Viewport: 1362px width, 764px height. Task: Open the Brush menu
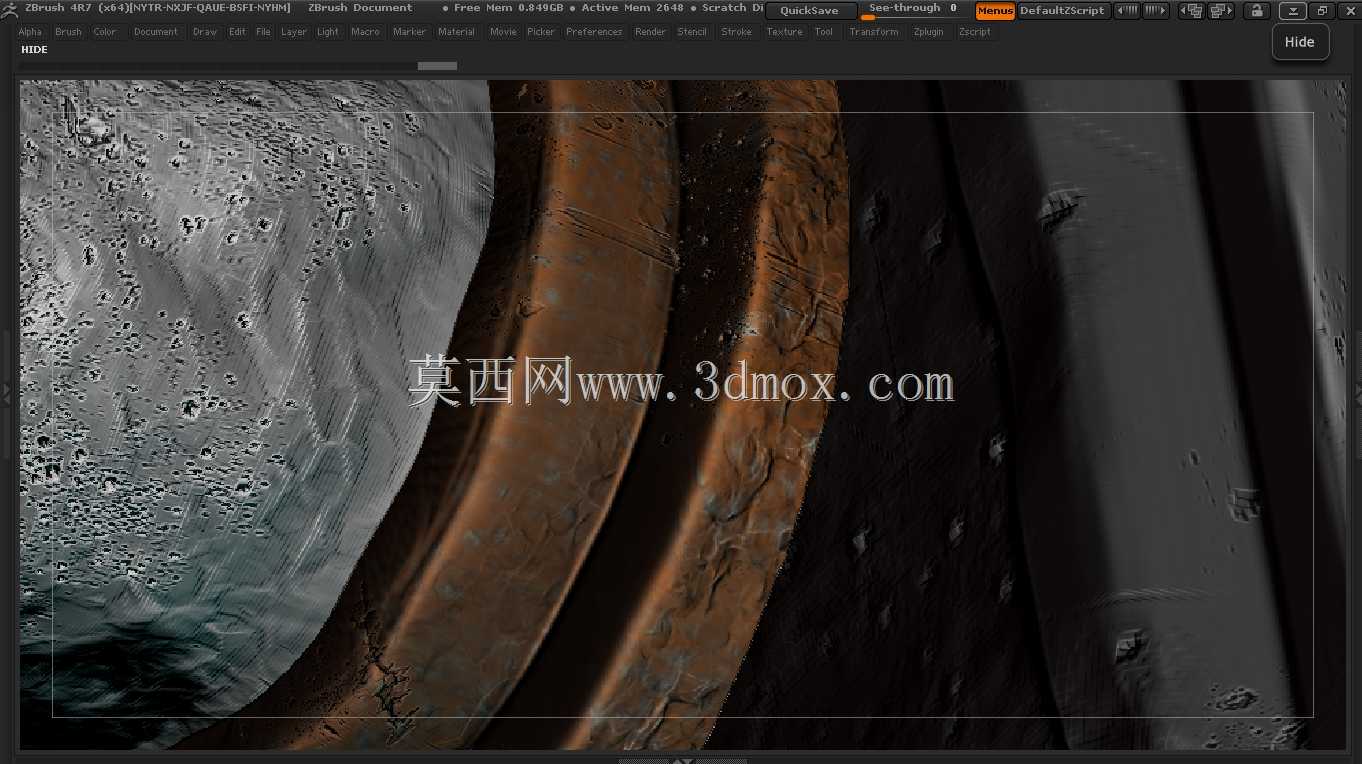[x=69, y=32]
